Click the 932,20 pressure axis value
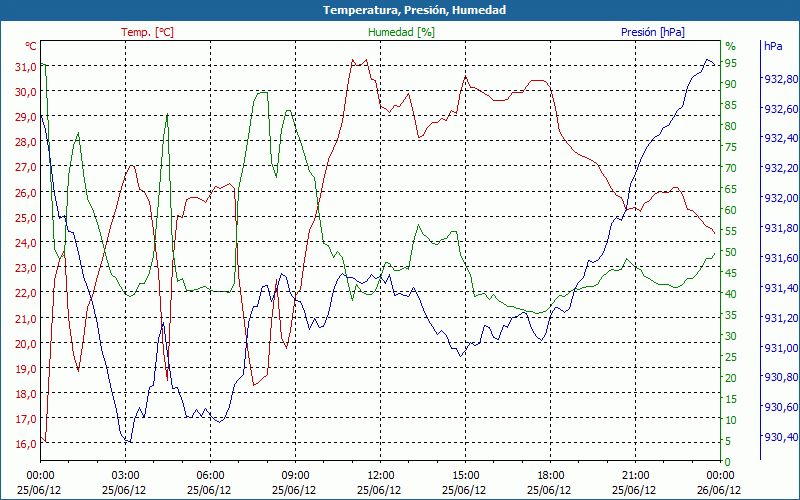This screenshot has width=800, height=500. click(781, 168)
